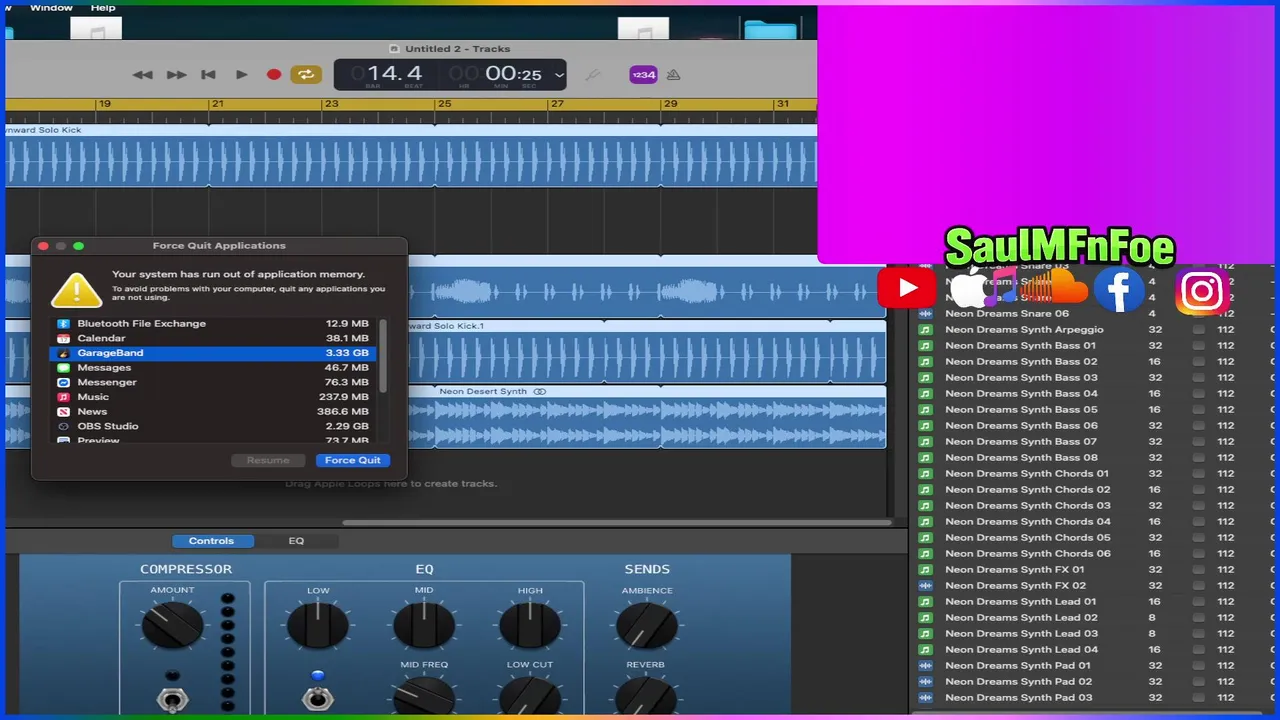Open the Window menu

coord(51,7)
